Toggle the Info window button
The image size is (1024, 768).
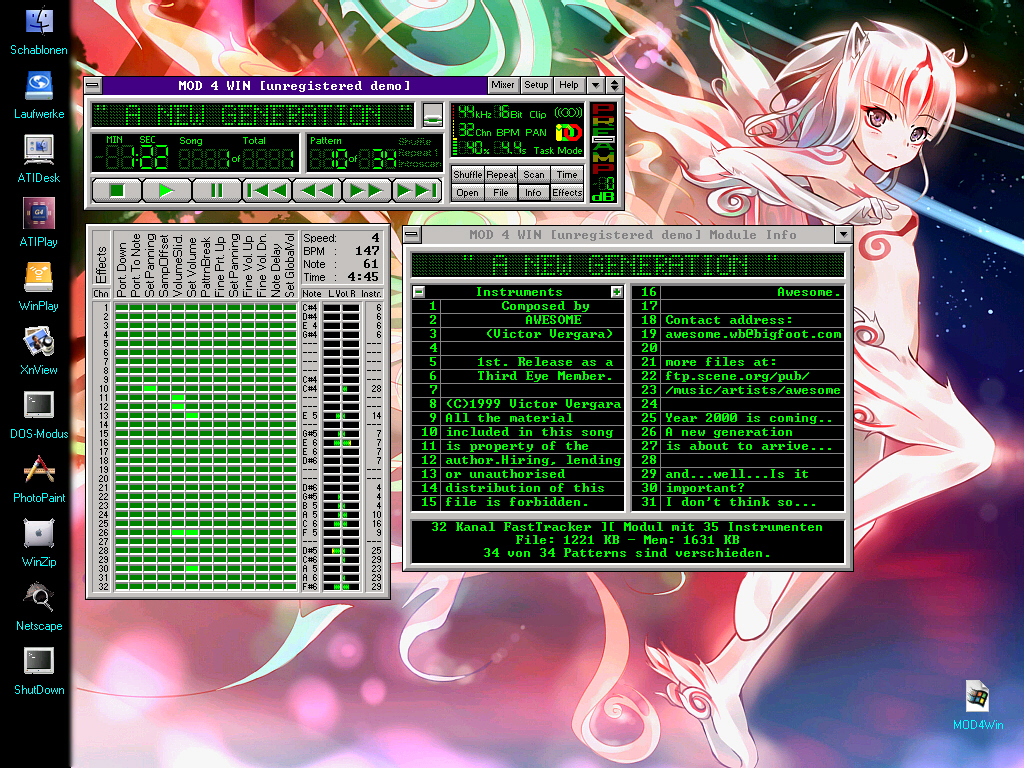534,193
